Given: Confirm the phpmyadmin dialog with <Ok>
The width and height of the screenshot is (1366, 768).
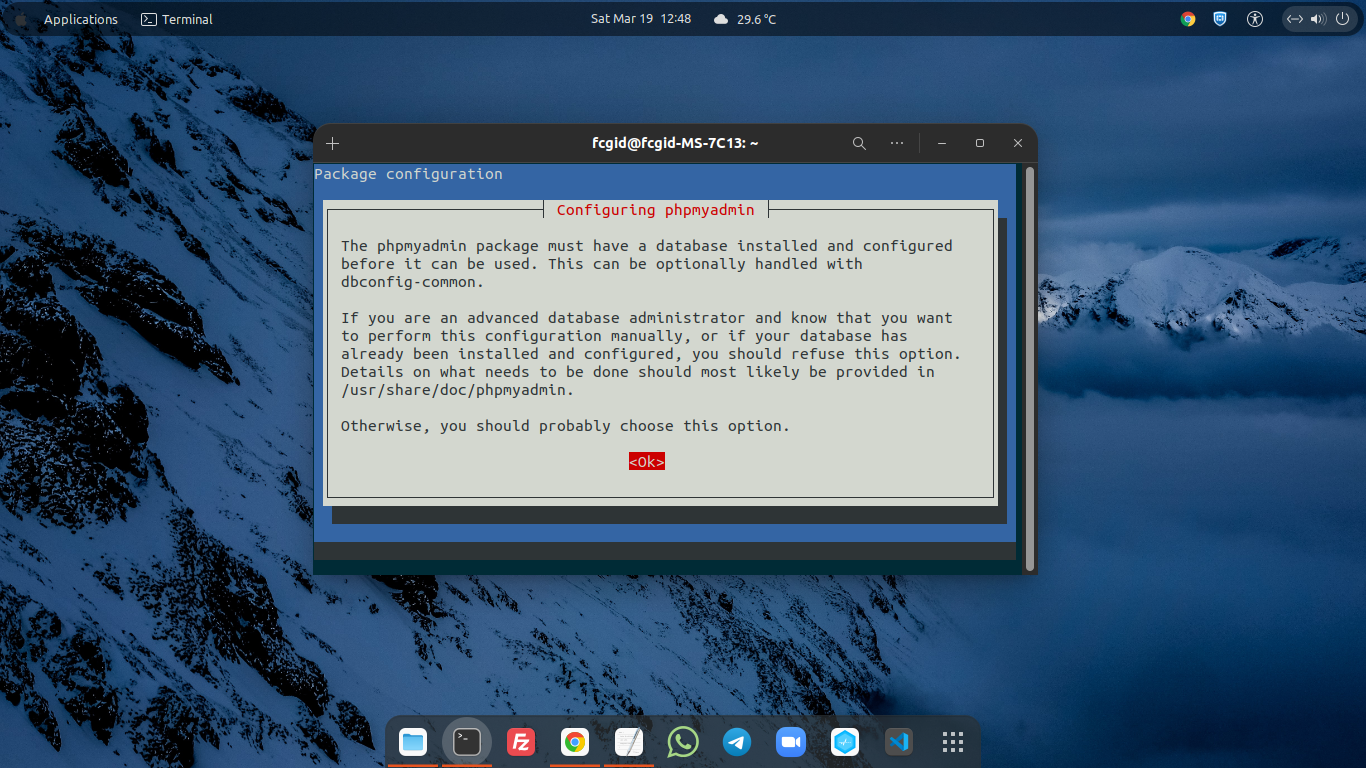Looking at the screenshot, I should (x=647, y=462).
